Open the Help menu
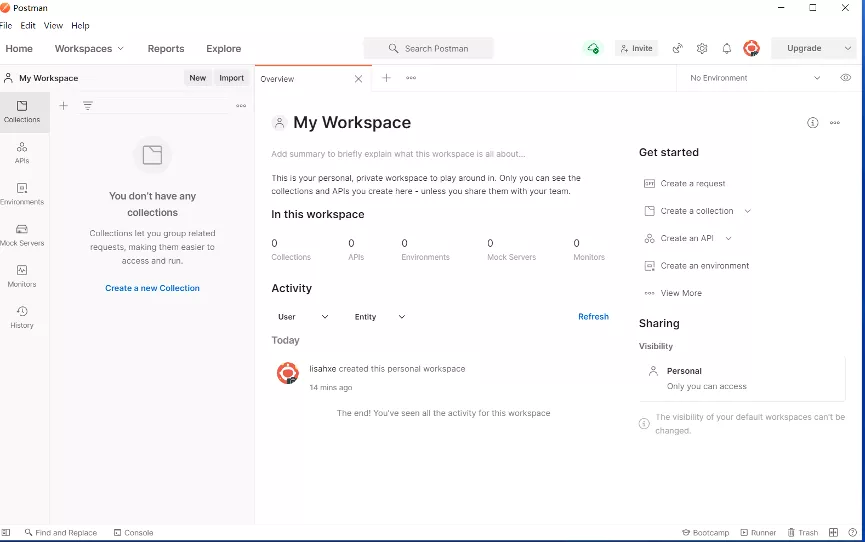 pyautogui.click(x=80, y=25)
